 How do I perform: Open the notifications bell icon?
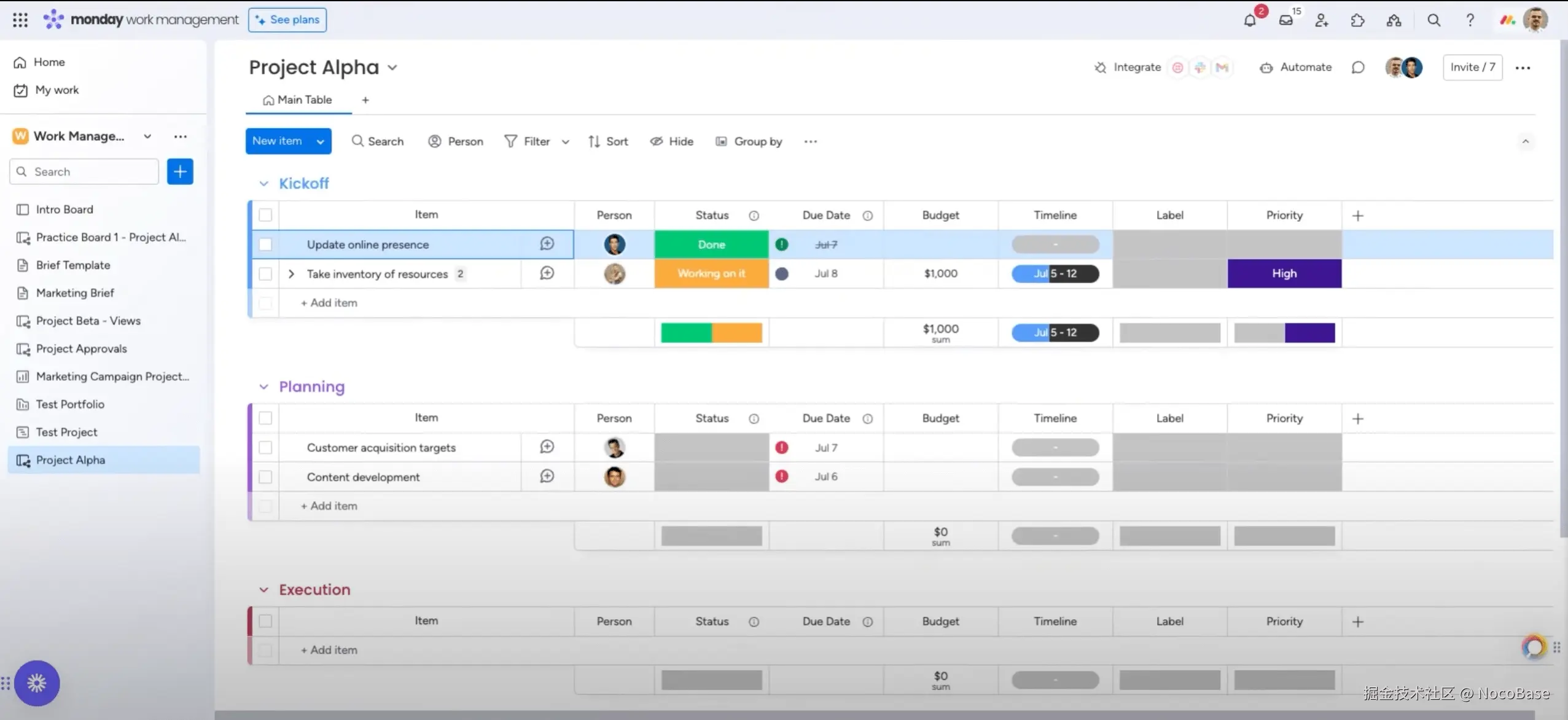click(1249, 20)
